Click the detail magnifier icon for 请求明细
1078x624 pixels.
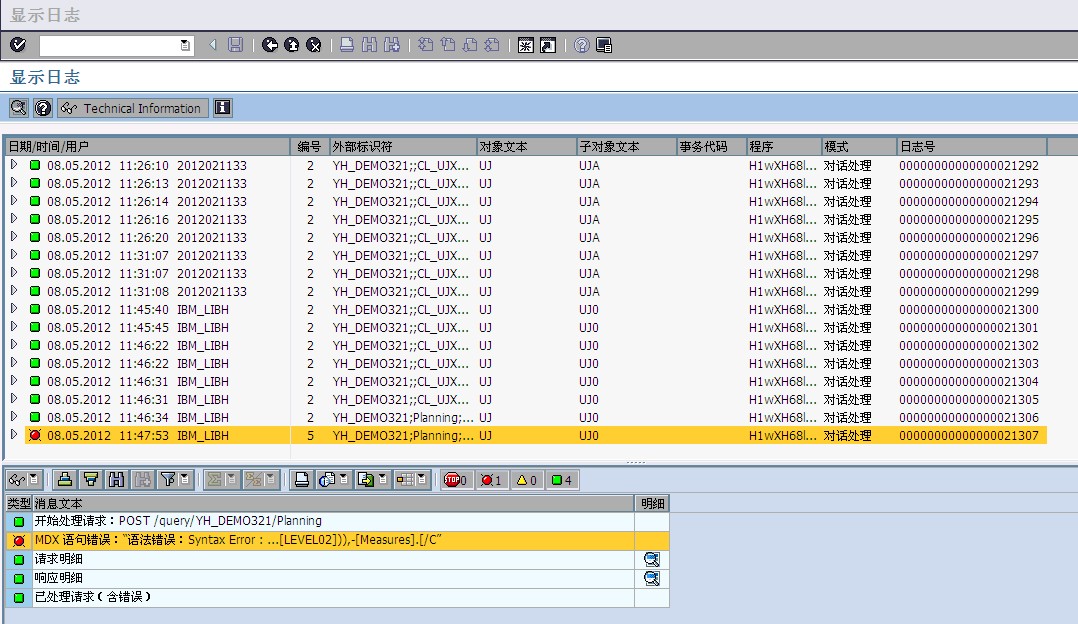(652, 560)
